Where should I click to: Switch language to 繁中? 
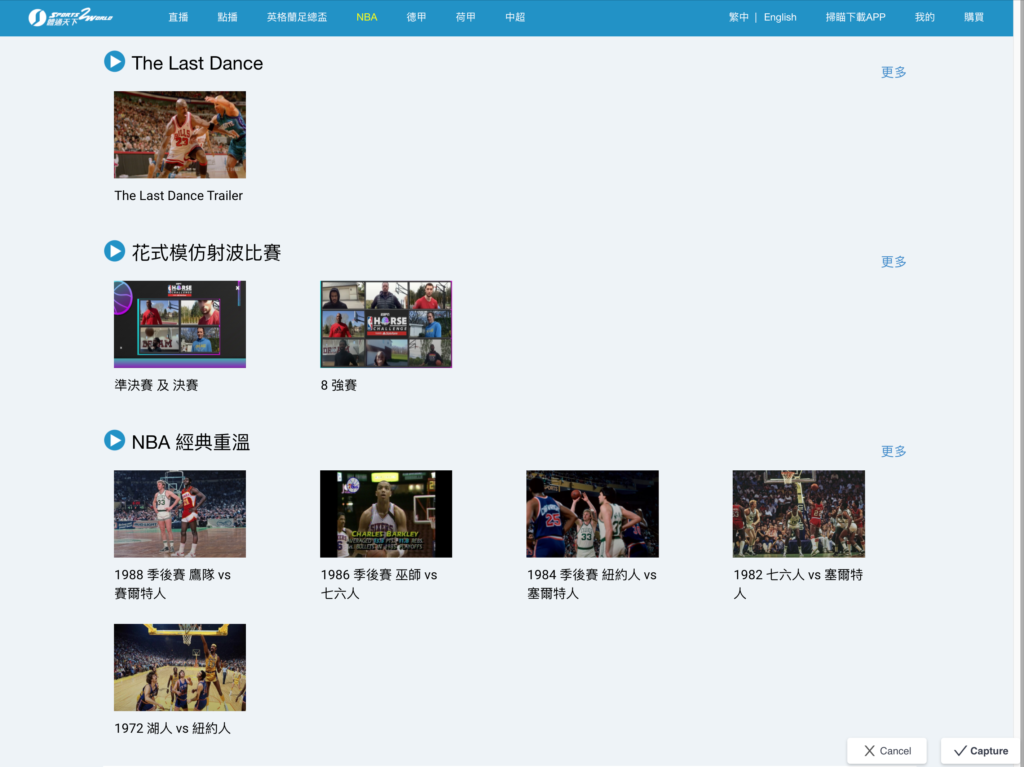[739, 17]
